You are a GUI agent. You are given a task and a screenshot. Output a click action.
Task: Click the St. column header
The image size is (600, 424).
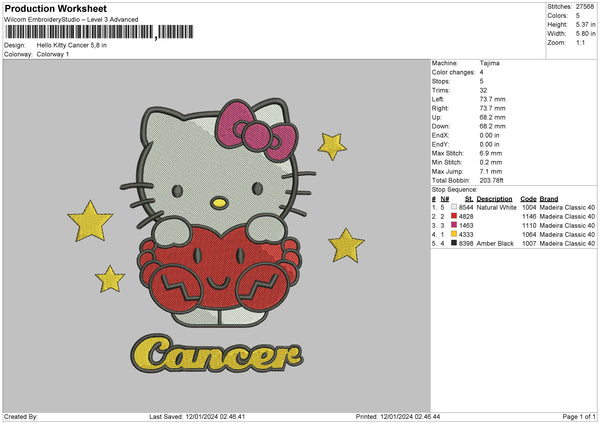(x=468, y=199)
